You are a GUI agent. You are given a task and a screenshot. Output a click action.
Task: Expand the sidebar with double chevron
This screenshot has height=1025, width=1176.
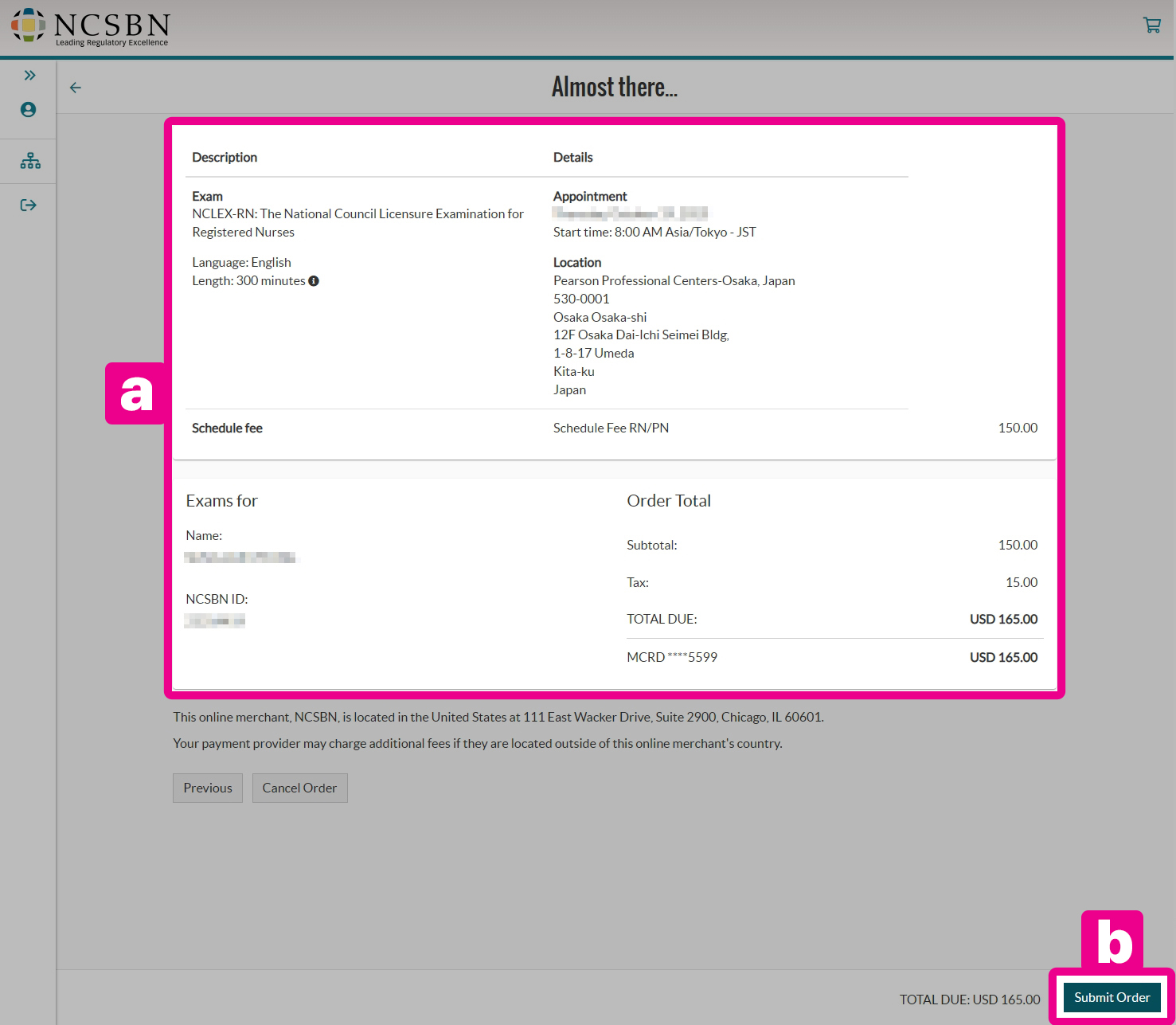click(x=29, y=75)
